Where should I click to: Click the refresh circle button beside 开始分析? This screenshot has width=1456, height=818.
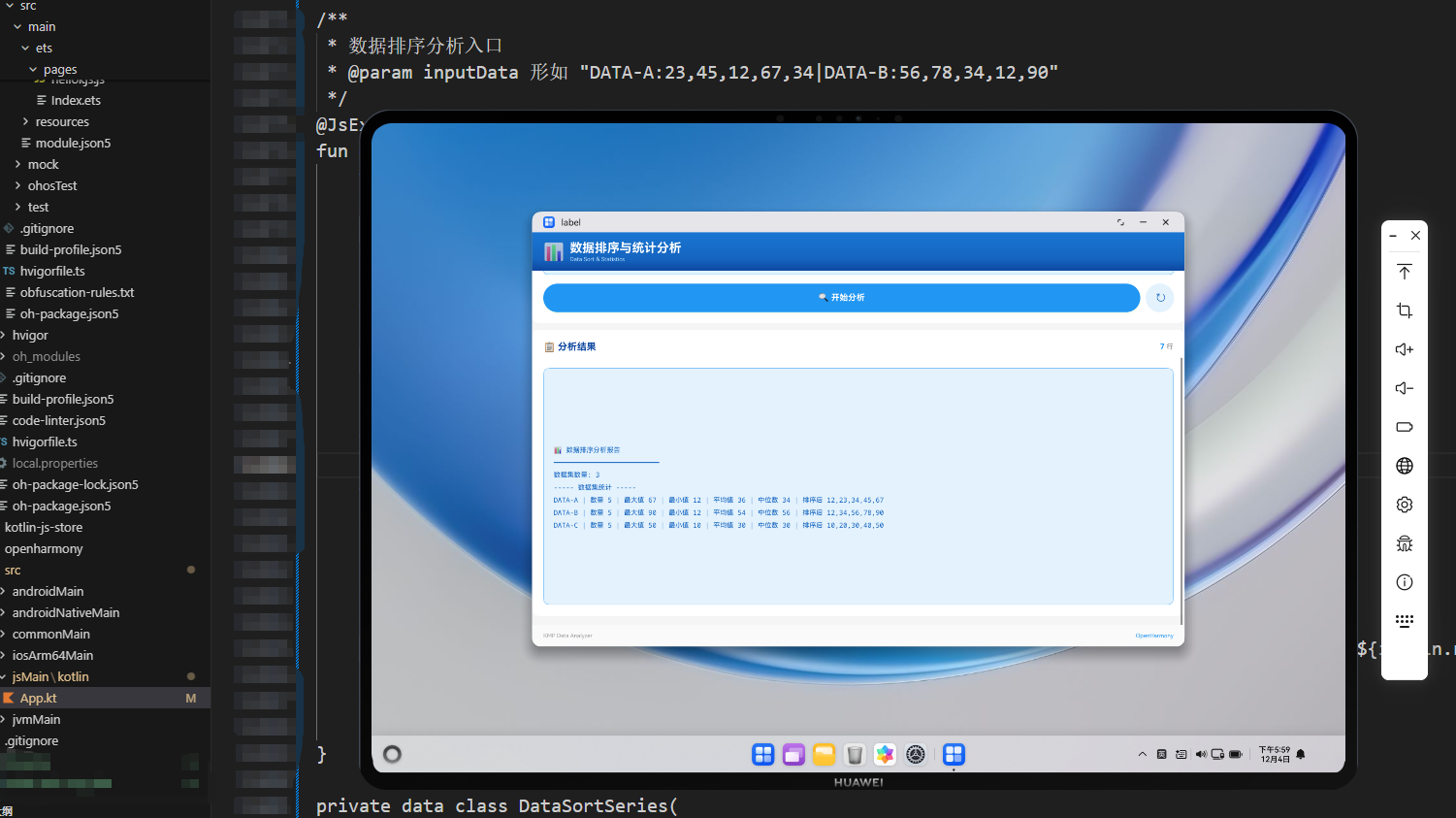pyautogui.click(x=1160, y=298)
